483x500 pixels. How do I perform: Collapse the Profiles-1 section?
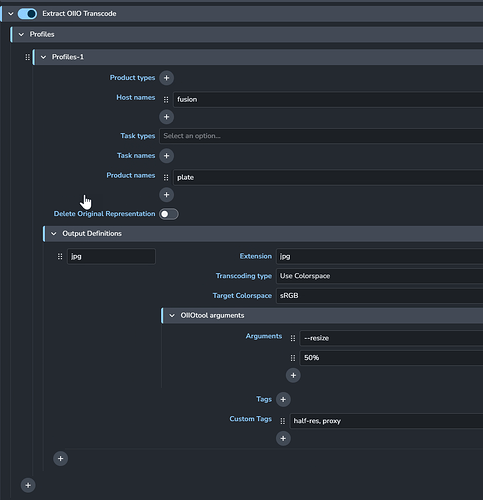coord(43,57)
